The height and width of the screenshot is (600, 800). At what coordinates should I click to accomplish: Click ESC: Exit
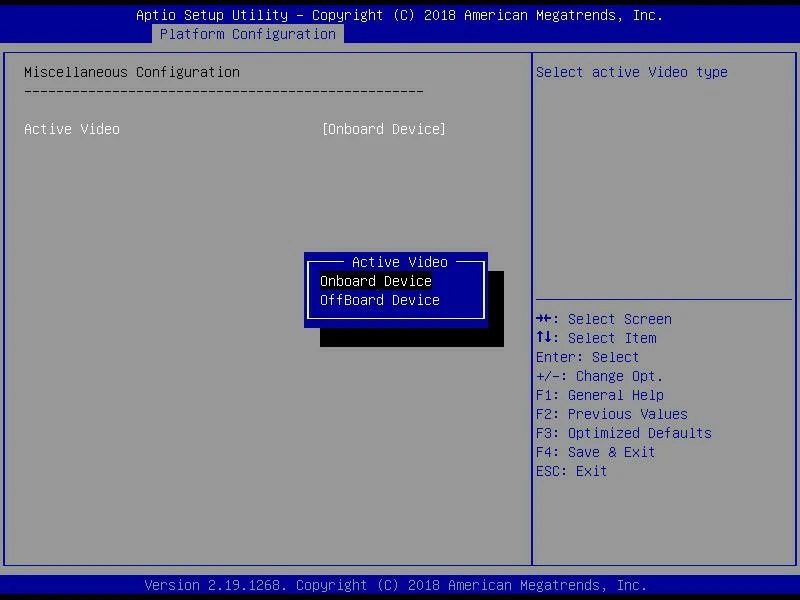pyautogui.click(x=571, y=471)
